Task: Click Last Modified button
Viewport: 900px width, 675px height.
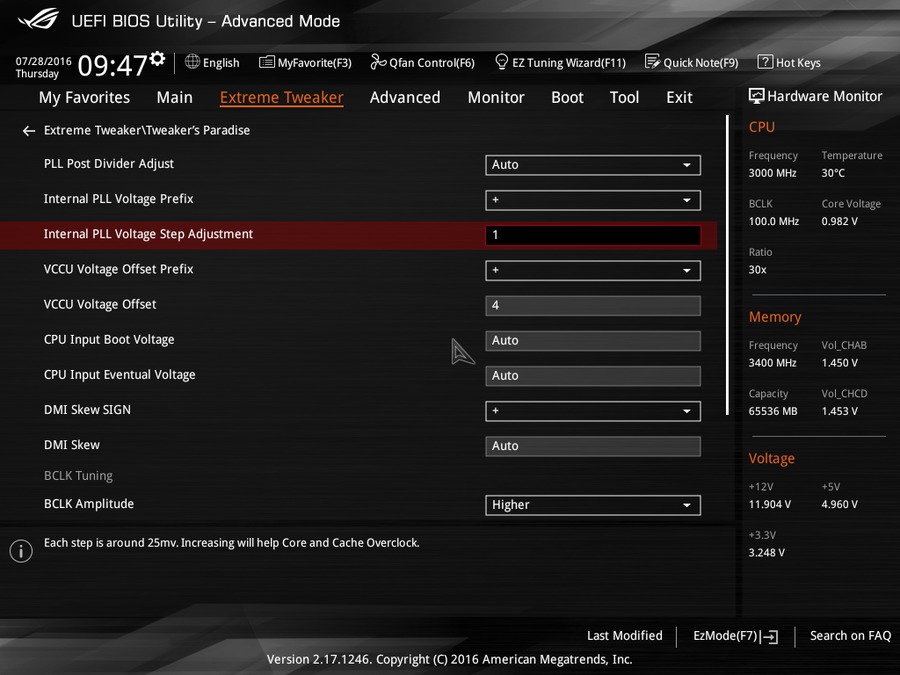Action: (624, 635)
